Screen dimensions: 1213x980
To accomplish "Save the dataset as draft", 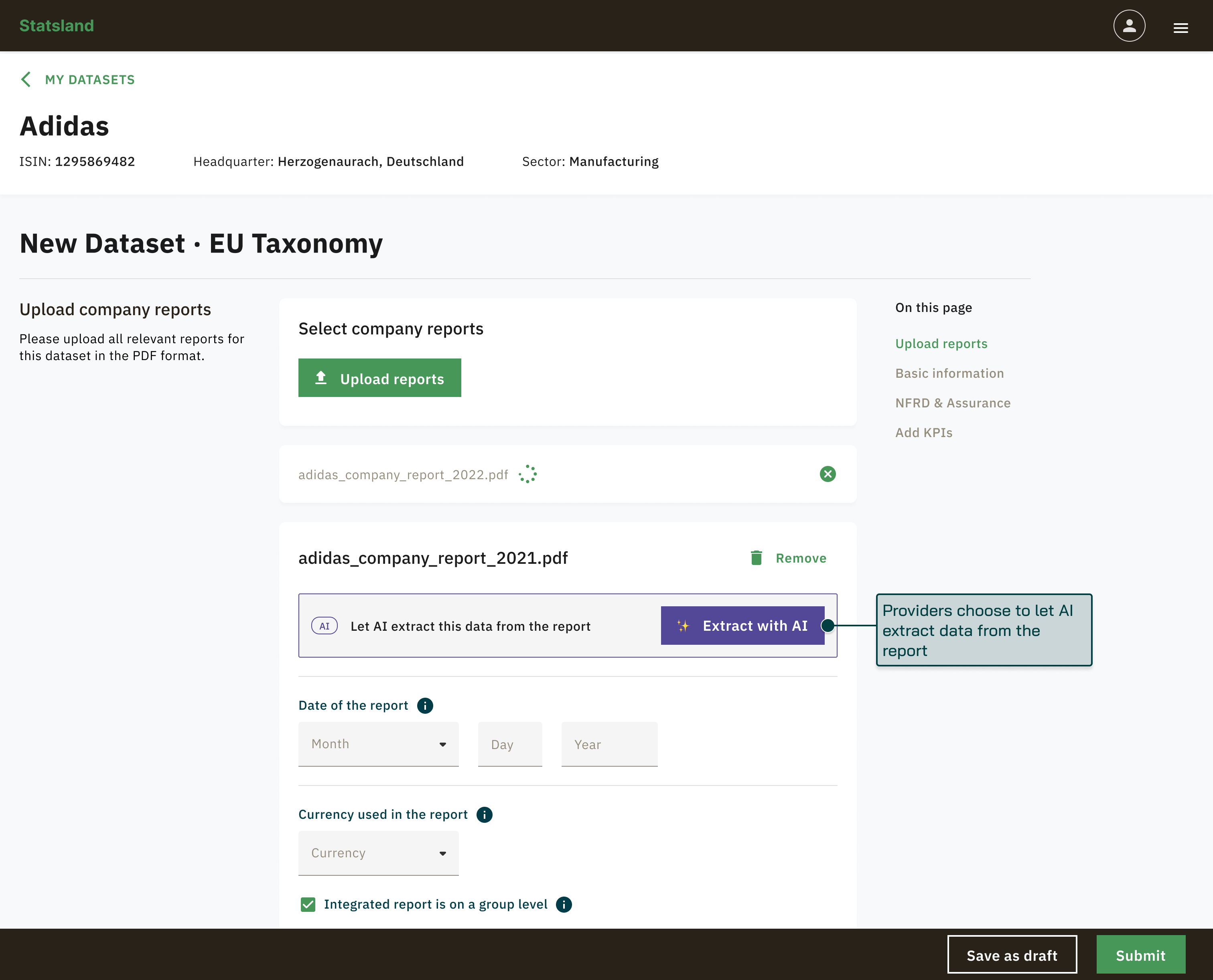I will (1012, 955).
